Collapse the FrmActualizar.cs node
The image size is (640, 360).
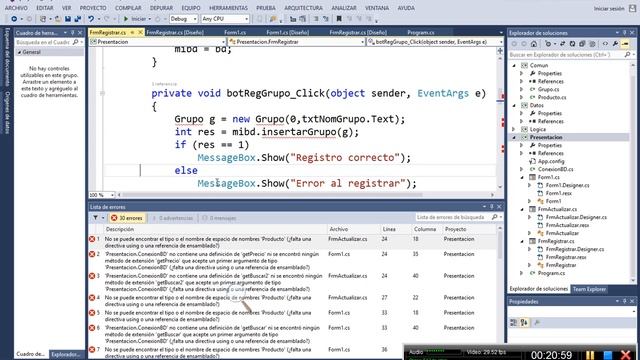tap(522, 209)
